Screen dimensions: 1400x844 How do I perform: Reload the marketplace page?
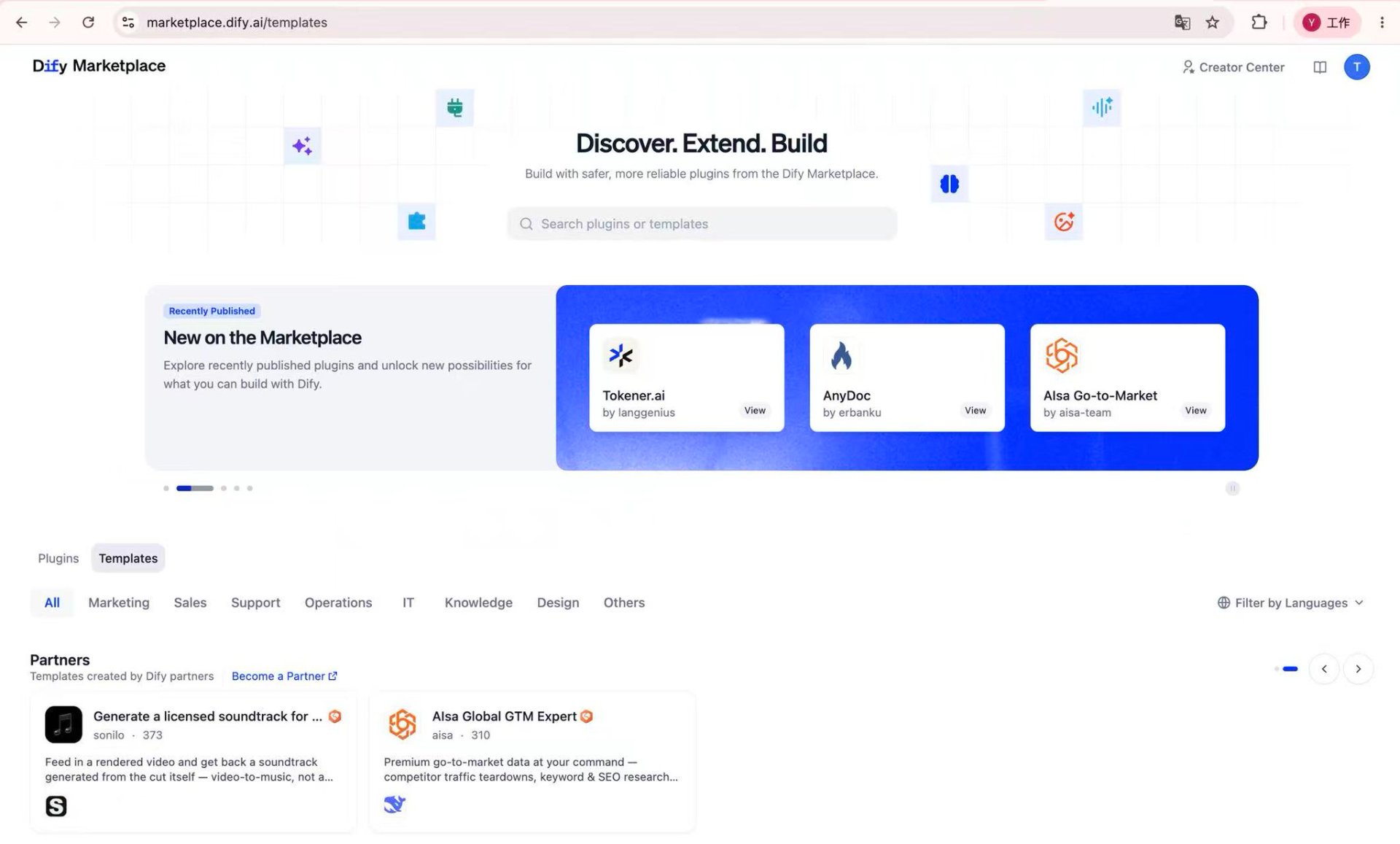[x=88, y=23]
